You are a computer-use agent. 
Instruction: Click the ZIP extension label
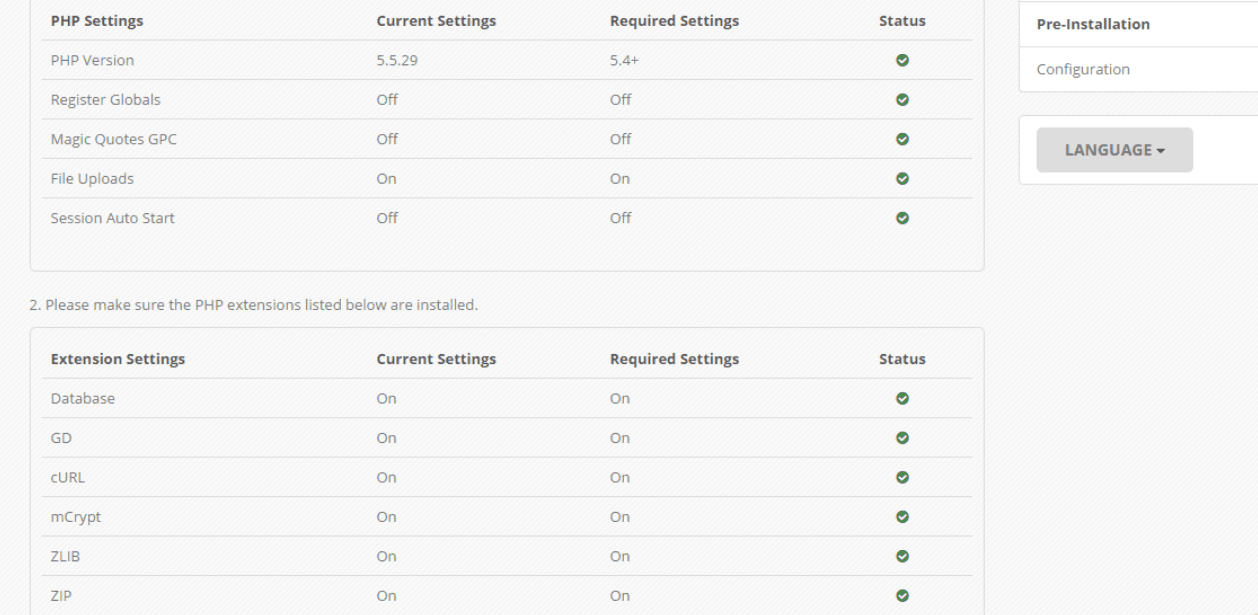(x=61, y=596)
